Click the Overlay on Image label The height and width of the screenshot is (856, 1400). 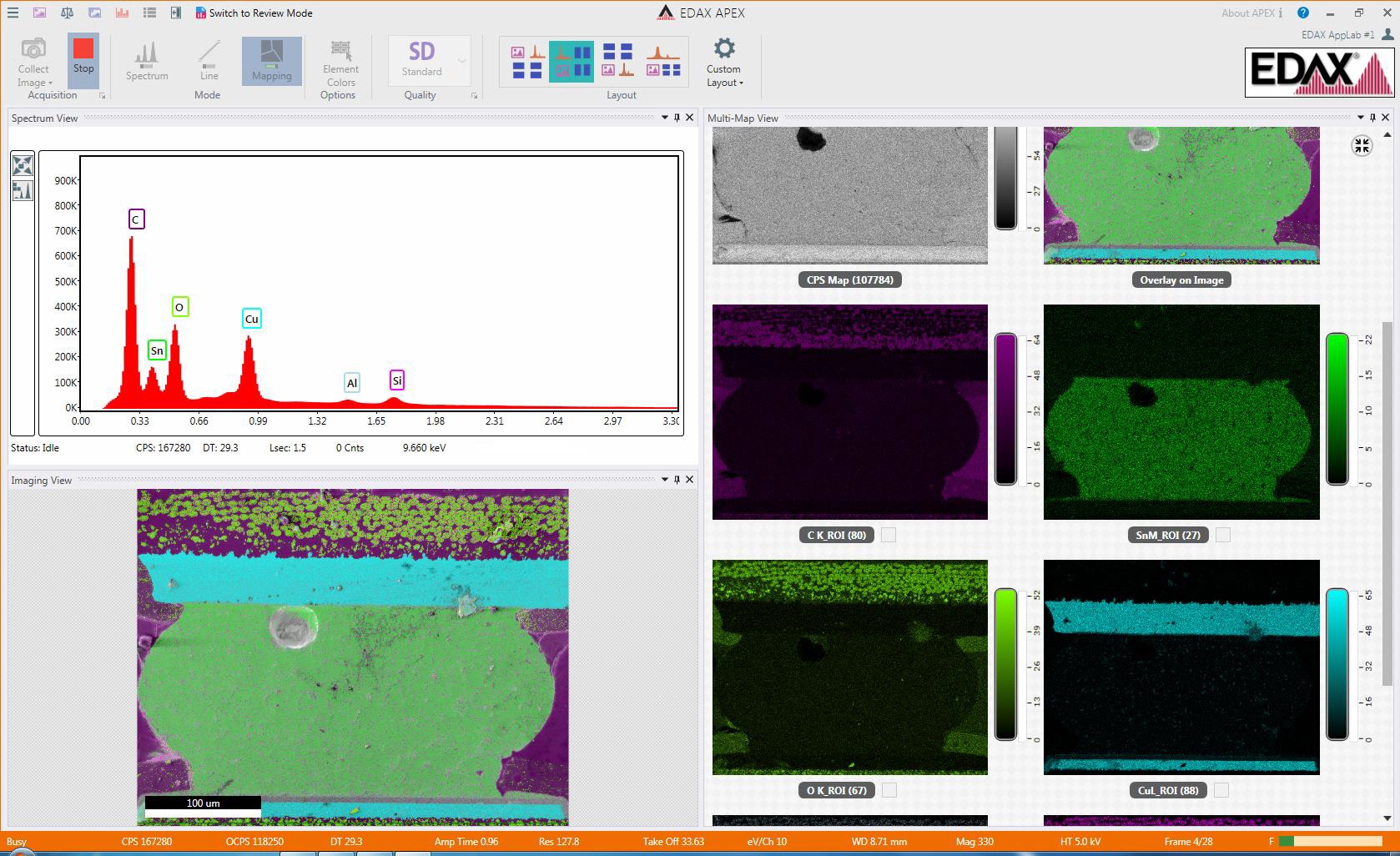(1181, 279)
